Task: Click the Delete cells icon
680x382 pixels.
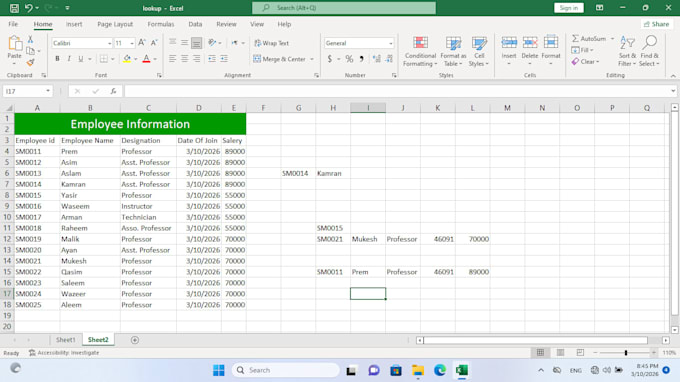Action: tap(530, 42)
